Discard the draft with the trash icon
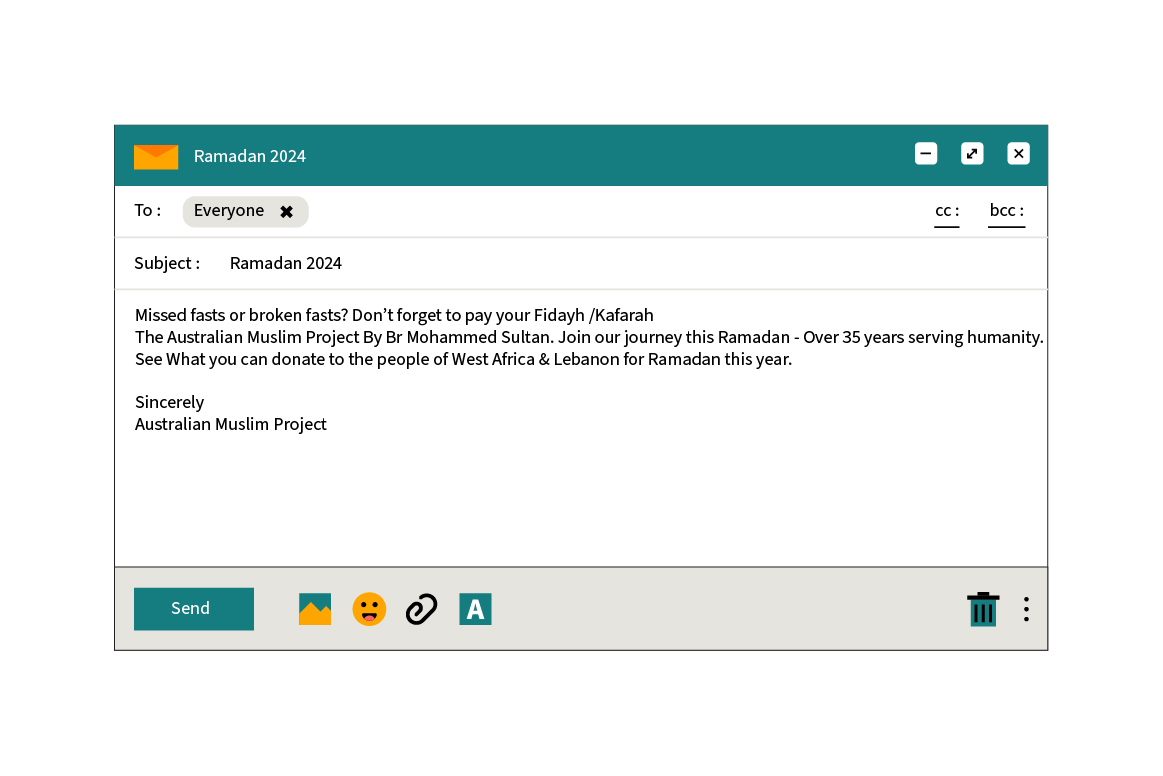This screenshot has width=1163, height=776. [982, 609]
